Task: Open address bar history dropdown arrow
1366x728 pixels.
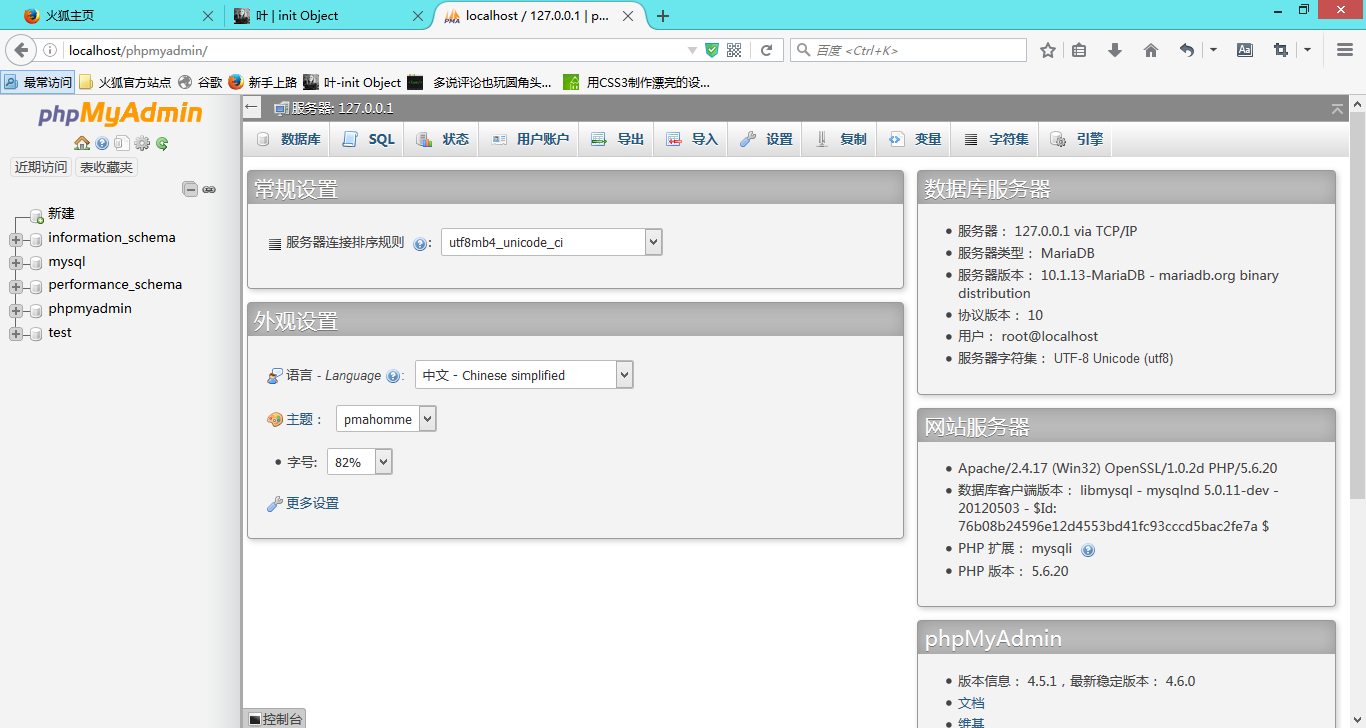Action: pyautogui.click(x=692, y=50)
